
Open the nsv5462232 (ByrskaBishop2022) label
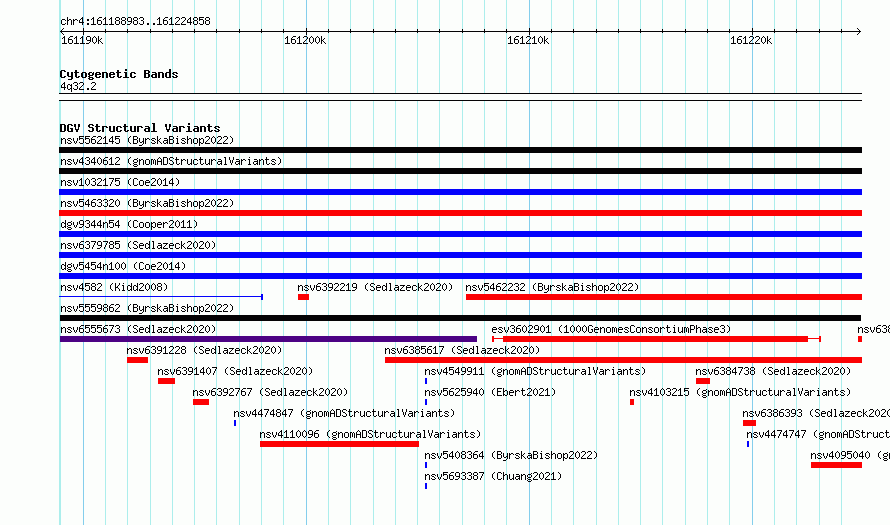[x=552, y=287]
